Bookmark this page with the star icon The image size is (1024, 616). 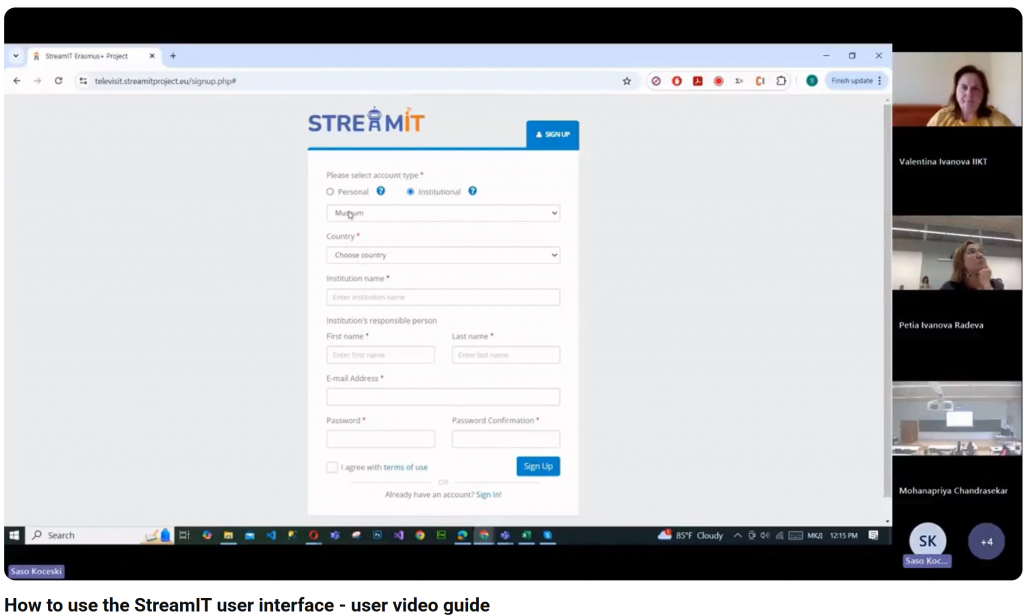[x=627, y=81]
